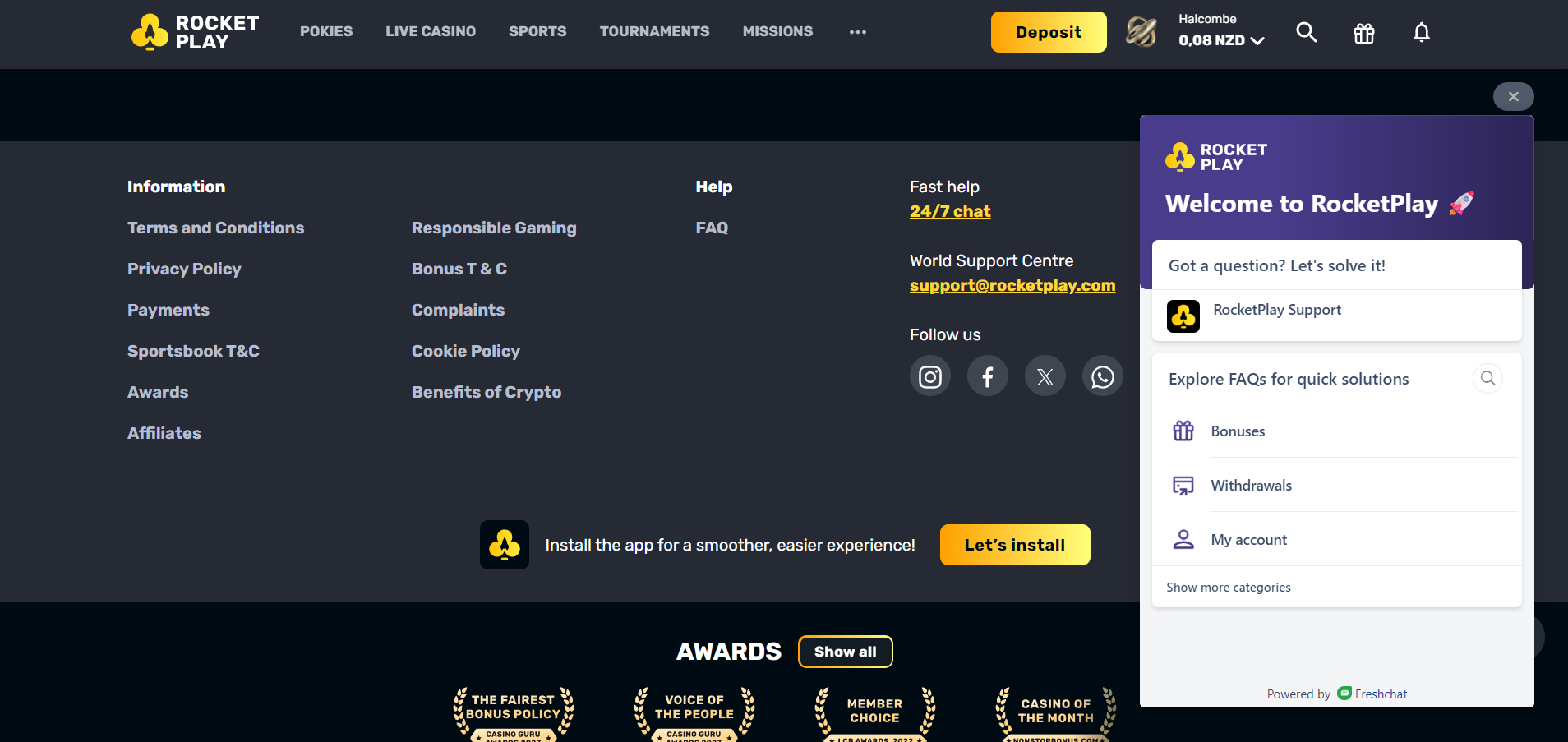The image size is (1568, 742).
Task: Open Terms and Conditions link
Action: (215, 228)
